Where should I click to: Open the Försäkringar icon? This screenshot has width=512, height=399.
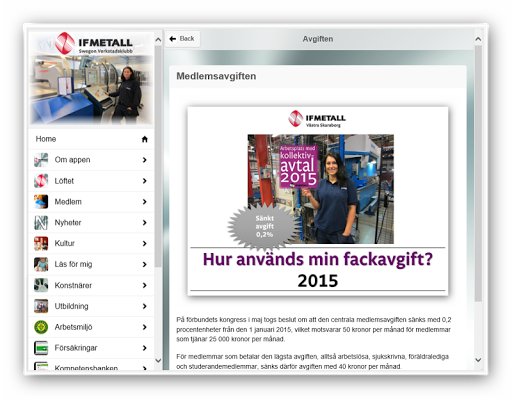pyautogui.click(x=41, y=348)
